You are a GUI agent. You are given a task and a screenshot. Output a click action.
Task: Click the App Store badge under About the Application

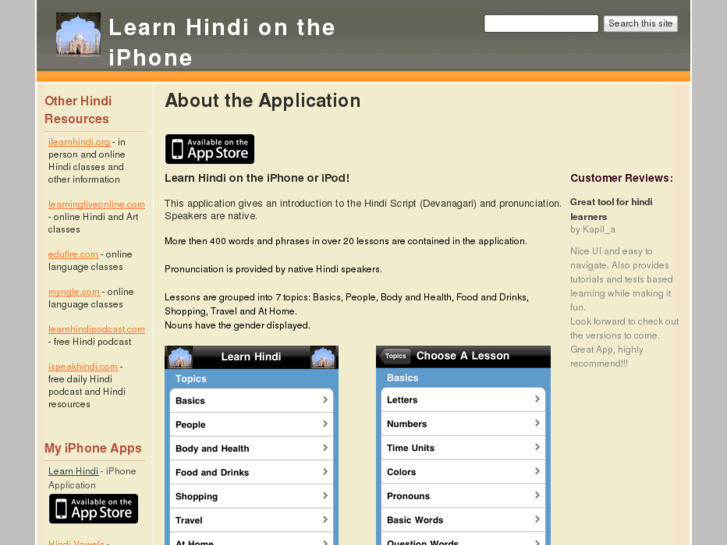210,149
